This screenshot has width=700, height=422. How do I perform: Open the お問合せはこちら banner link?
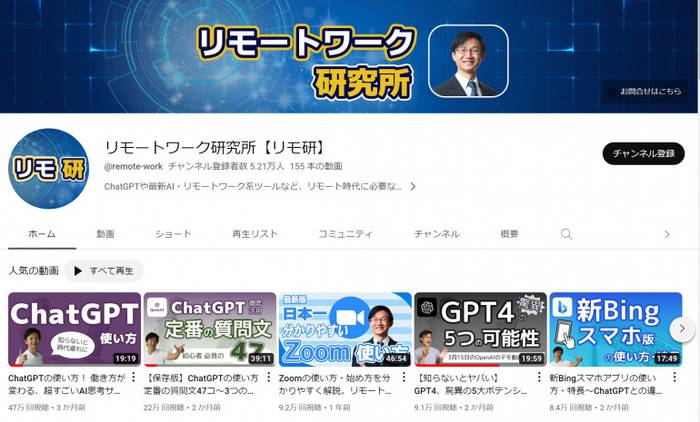pos(646,92)
